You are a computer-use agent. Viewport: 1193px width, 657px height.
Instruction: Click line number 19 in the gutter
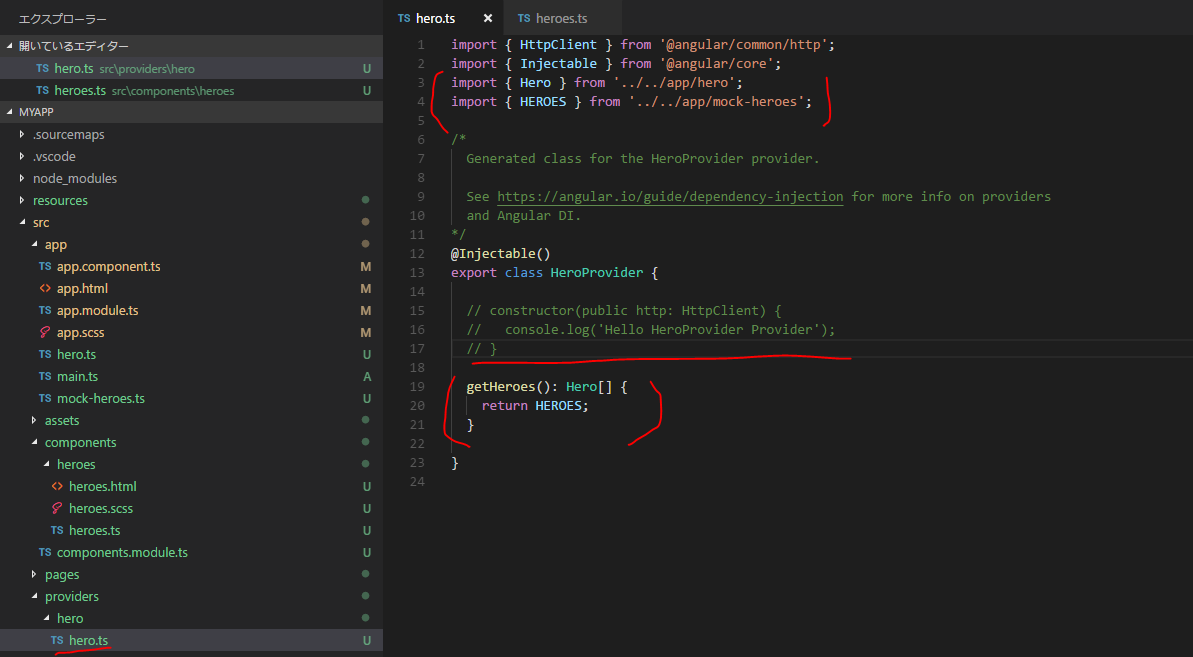417,387
